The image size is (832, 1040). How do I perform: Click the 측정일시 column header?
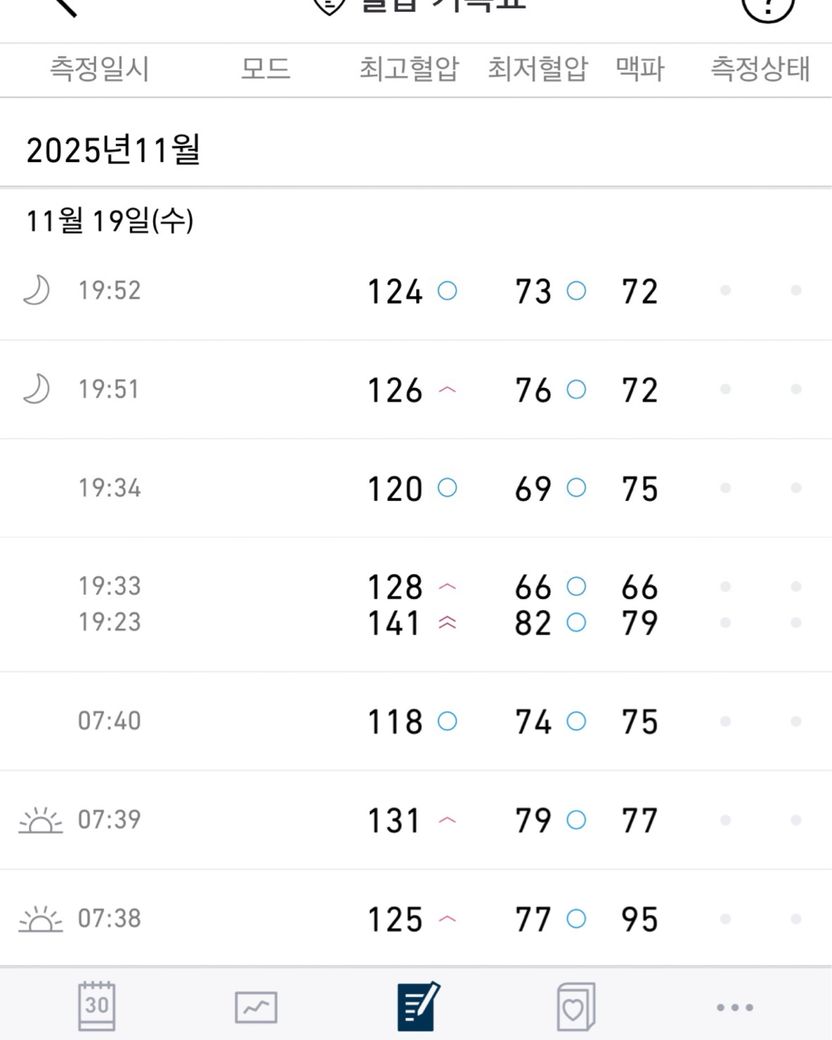pyautogui.click(x=99, y=70)
